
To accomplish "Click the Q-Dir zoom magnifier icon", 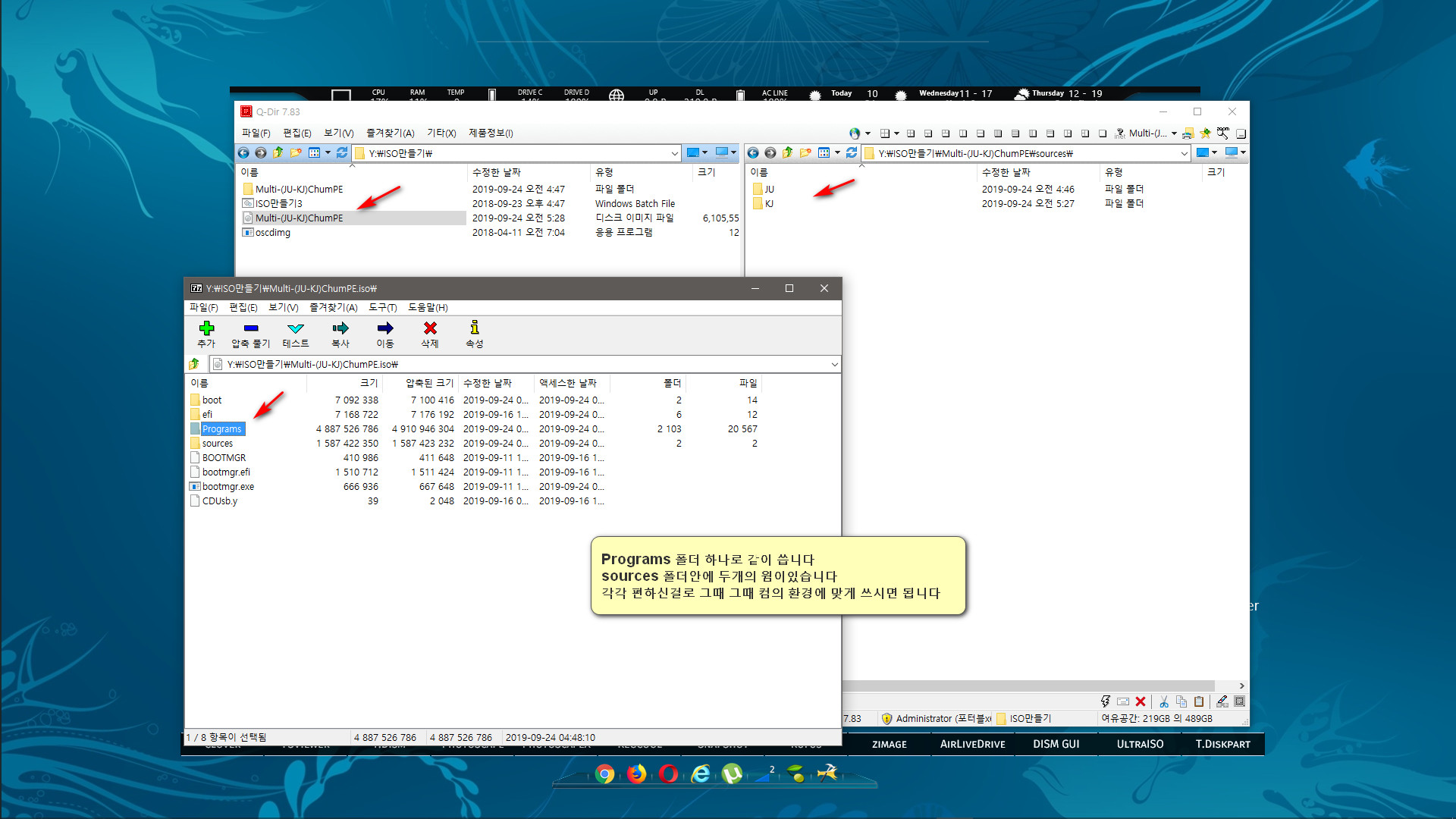I will pyautogui.click(x=1222, y=133).
